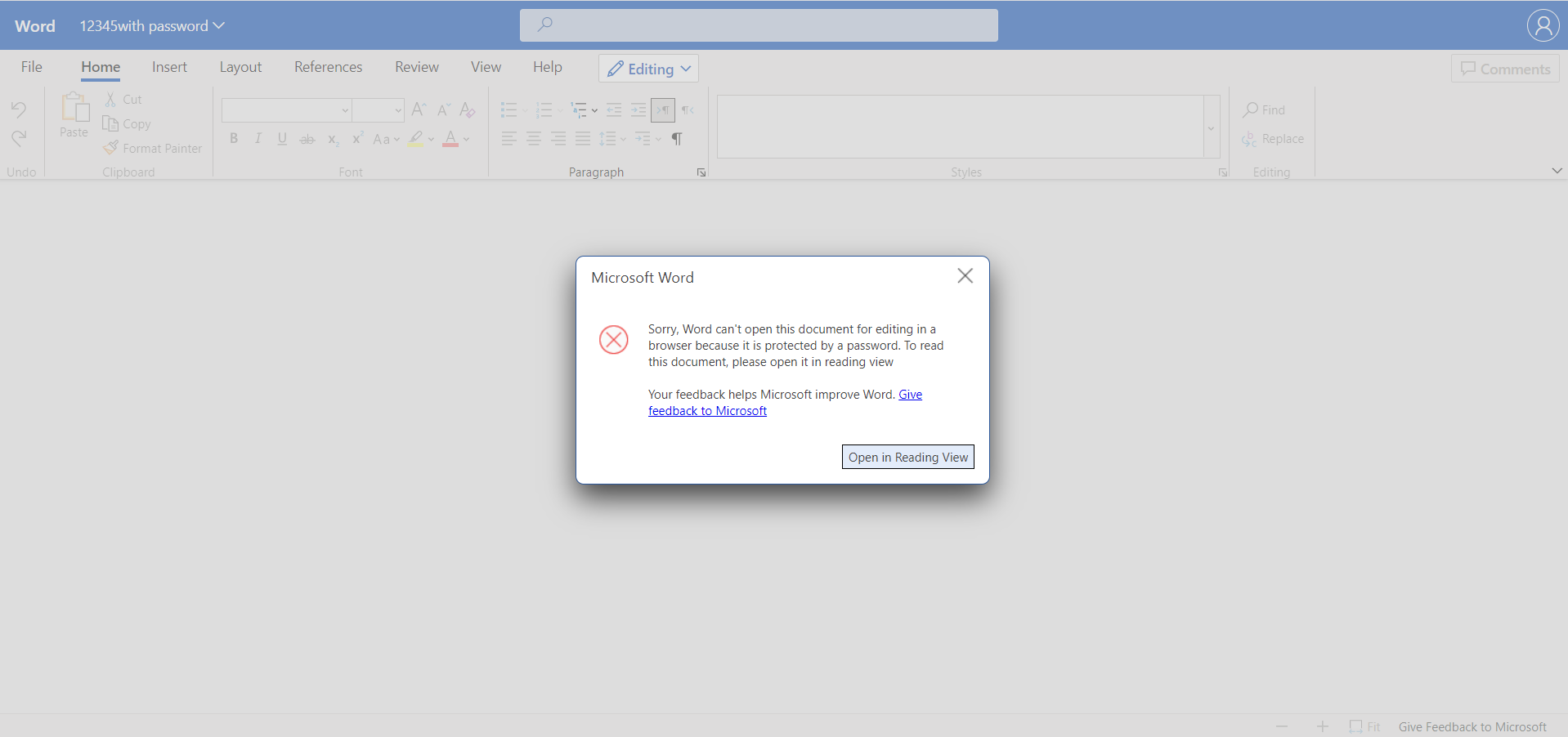Click the Redo arrow icon
This screenshot has width=1568, height=737.
point(19,138)
